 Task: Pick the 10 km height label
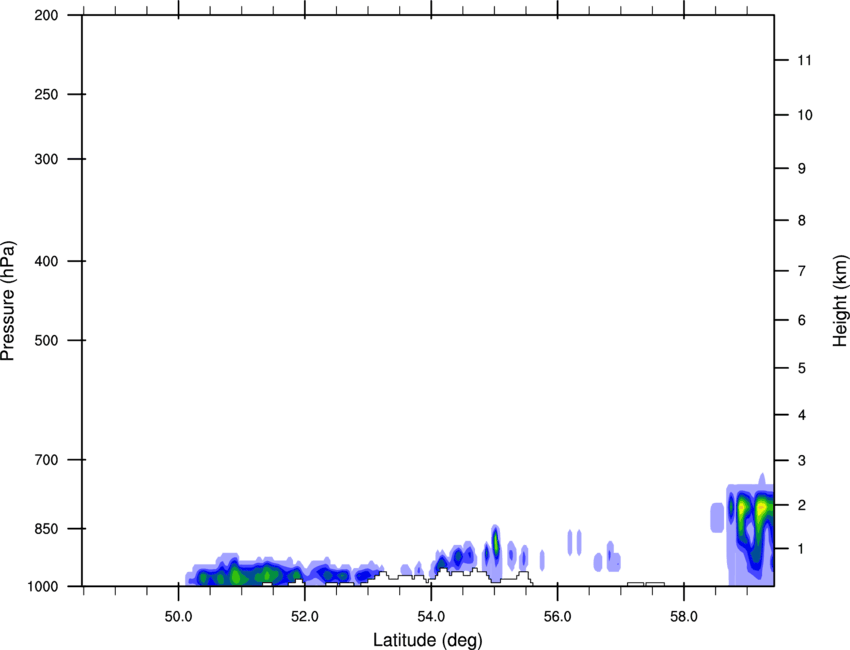tap(805, 115)
